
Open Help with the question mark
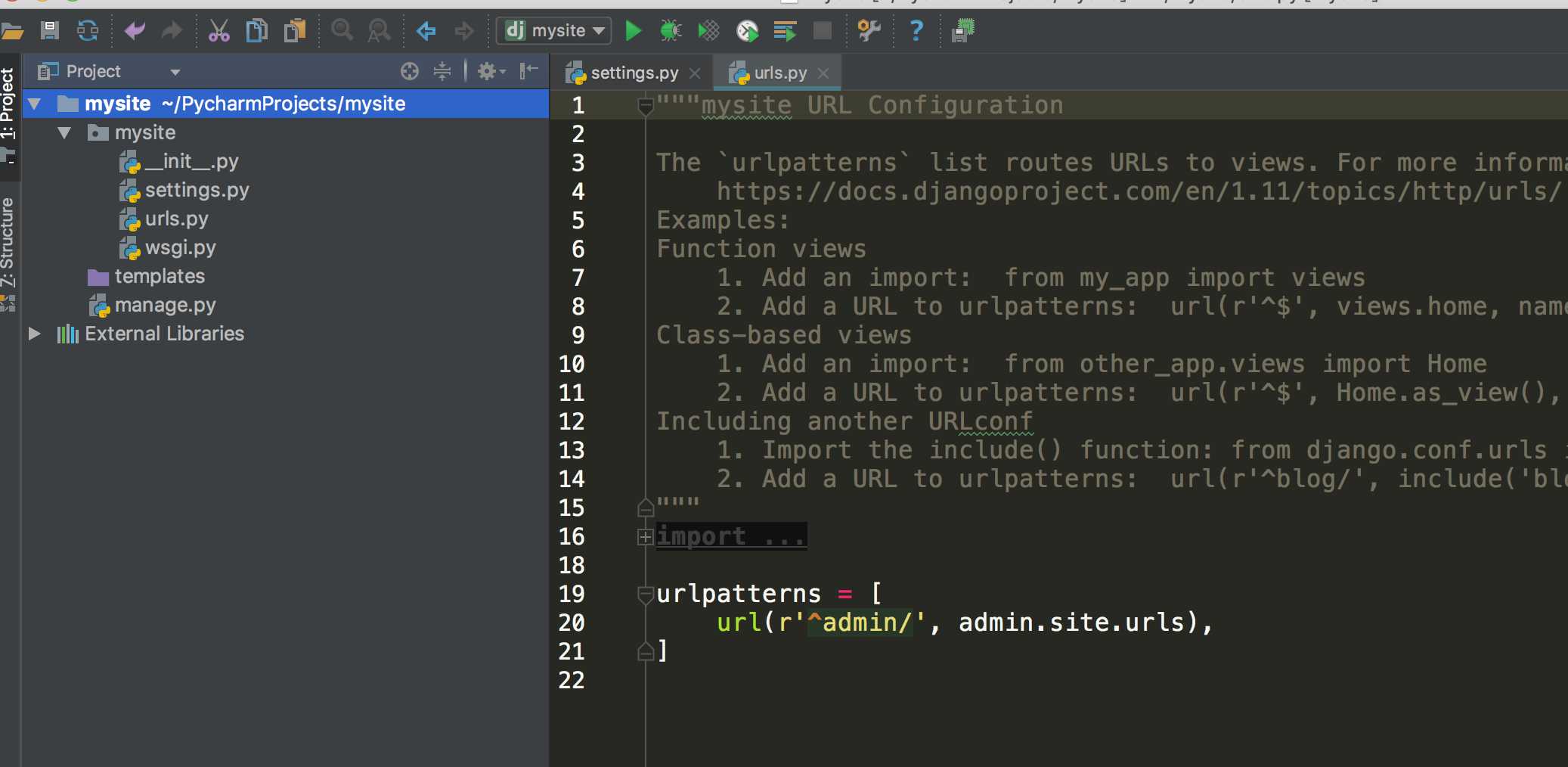916,31
